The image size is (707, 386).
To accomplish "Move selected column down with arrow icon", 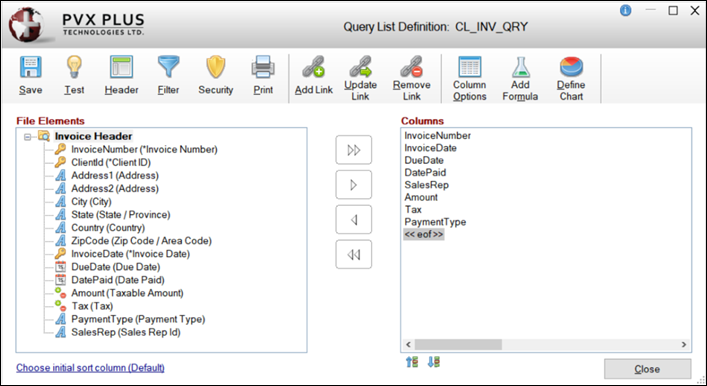I will pos(433,362).
